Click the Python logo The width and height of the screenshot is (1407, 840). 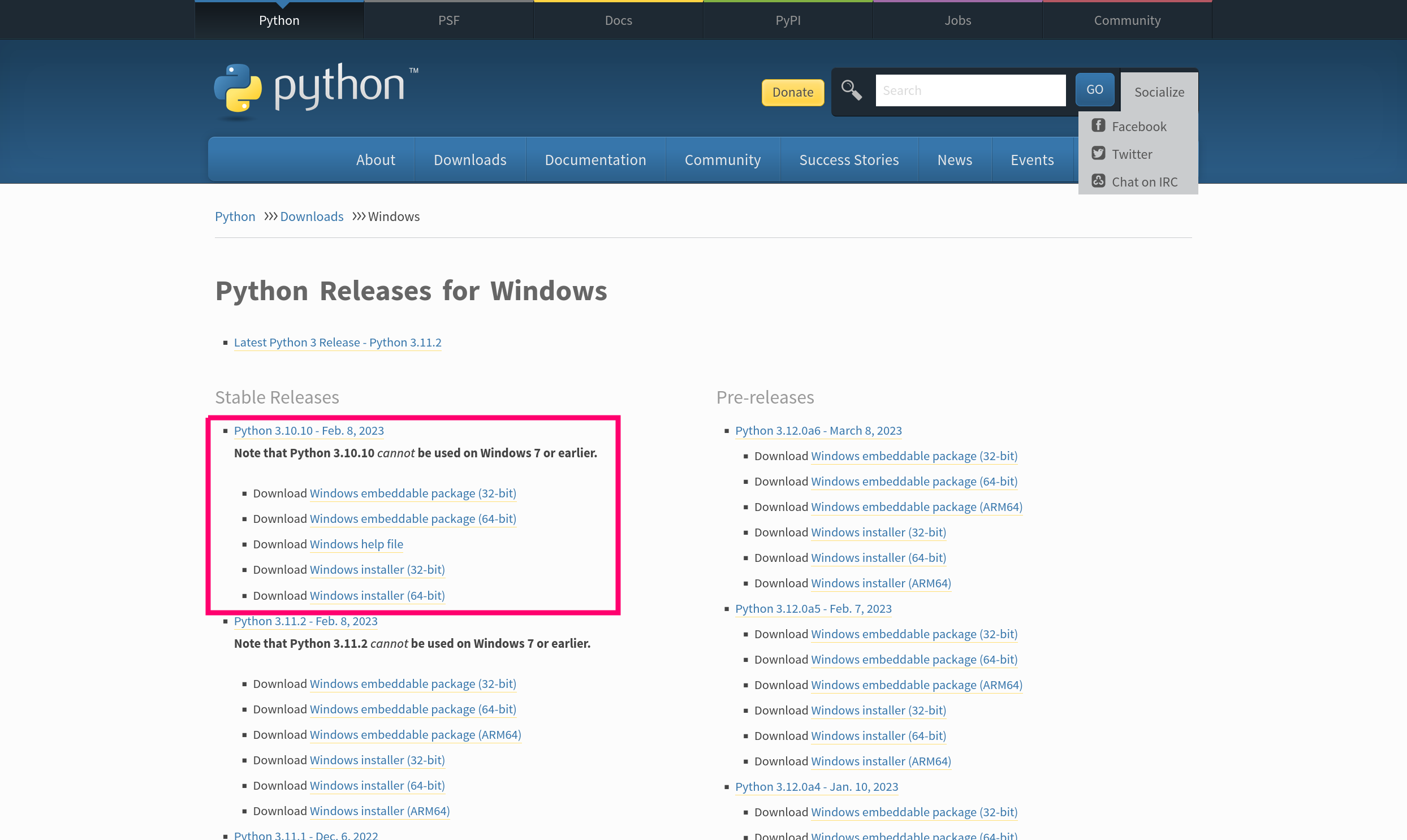point(314,90)
